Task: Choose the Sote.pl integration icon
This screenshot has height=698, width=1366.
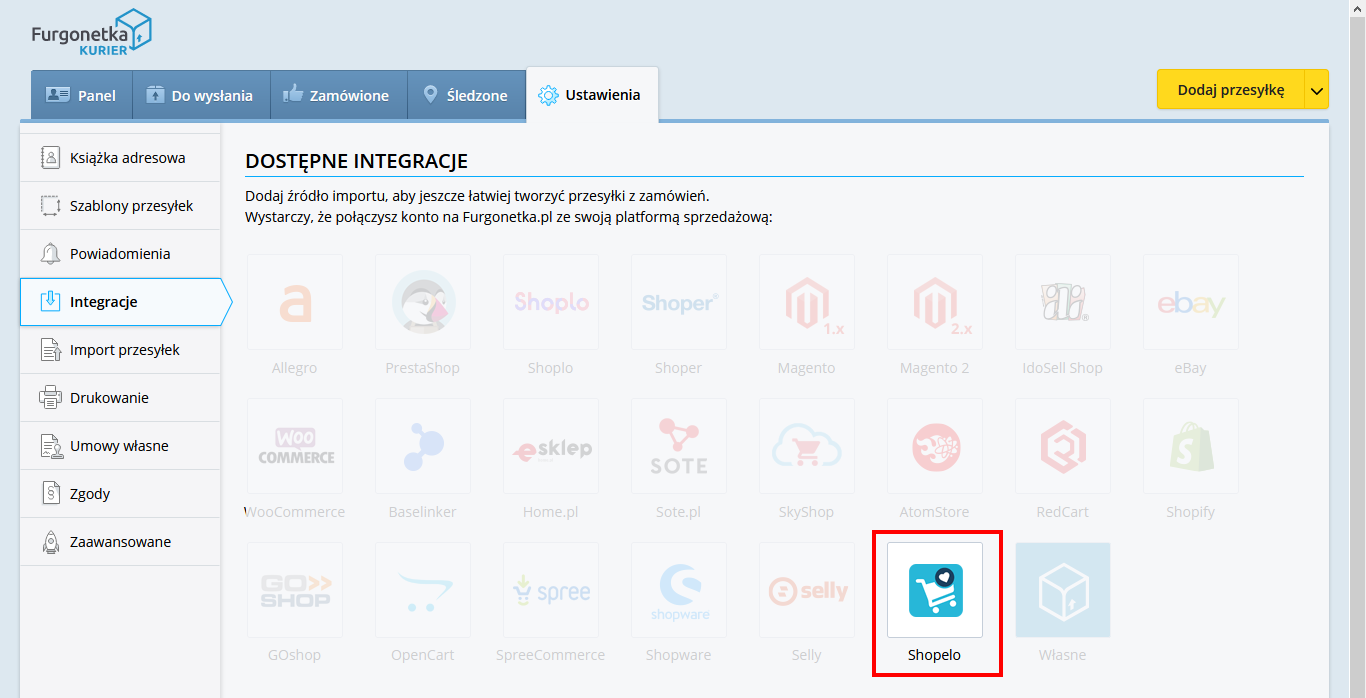Action: tap(678, 446)
